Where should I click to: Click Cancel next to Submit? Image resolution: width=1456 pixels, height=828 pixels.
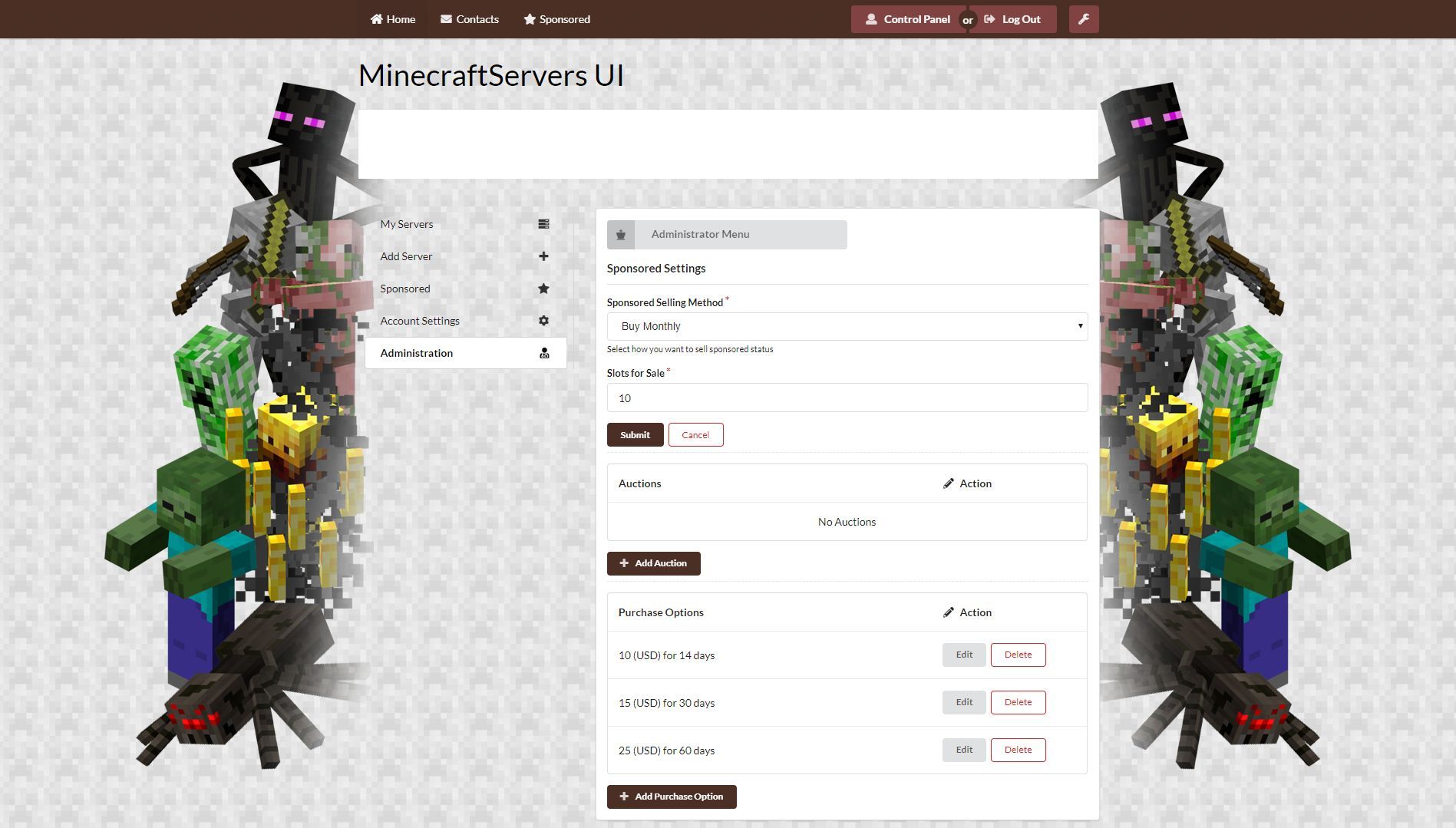[696, 435]
